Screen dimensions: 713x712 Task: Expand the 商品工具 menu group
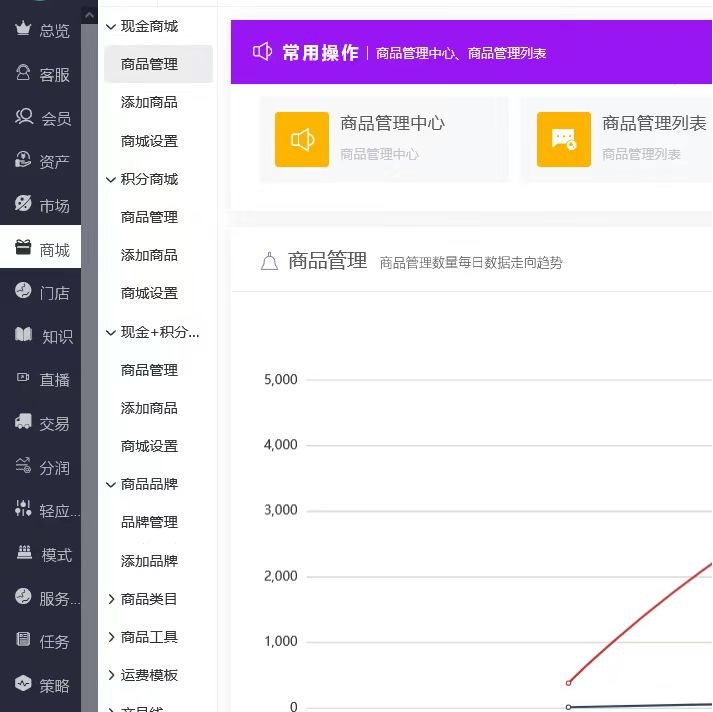(x=111, y=637)
